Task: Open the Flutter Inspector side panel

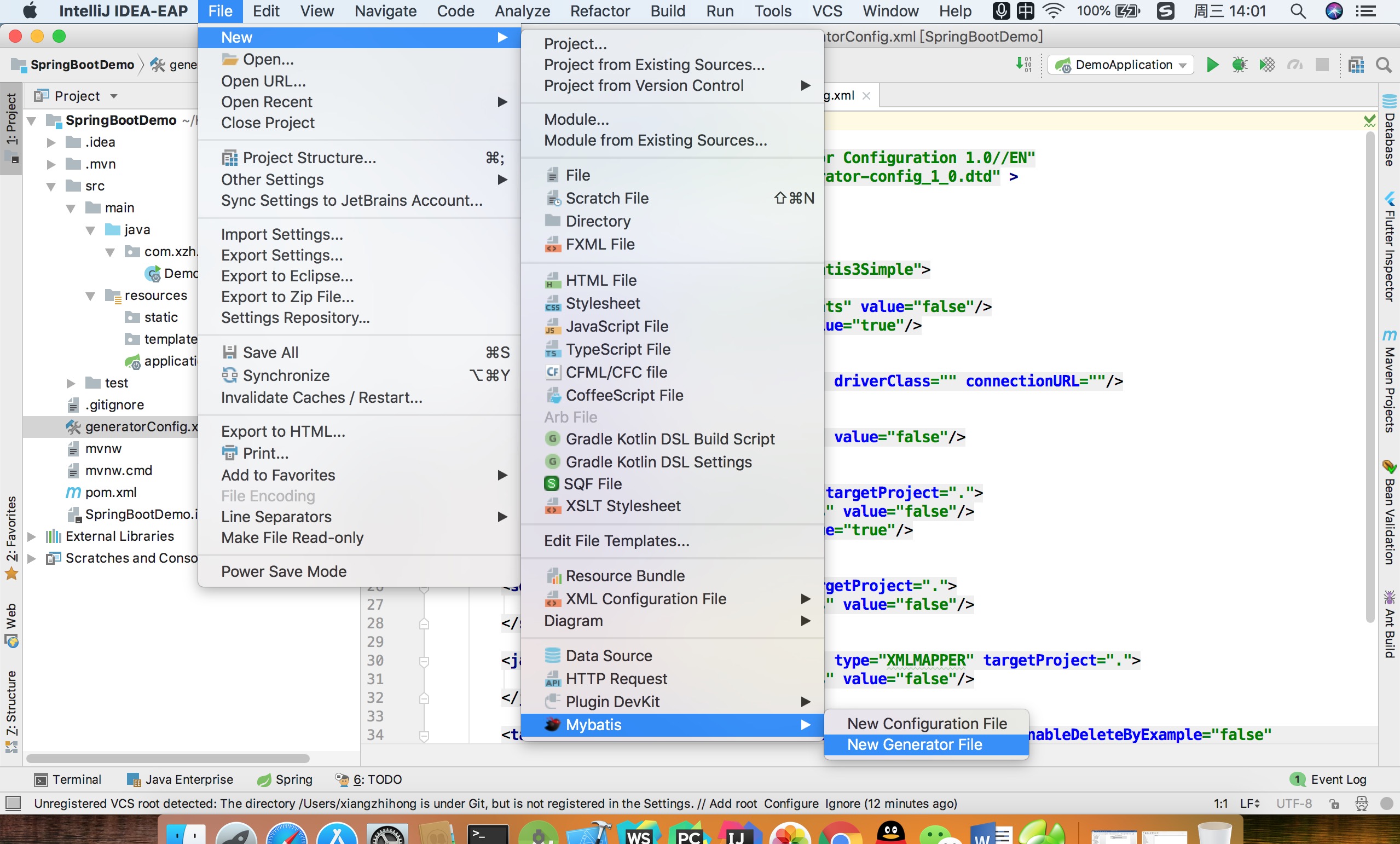Action: coord(1389,247)
